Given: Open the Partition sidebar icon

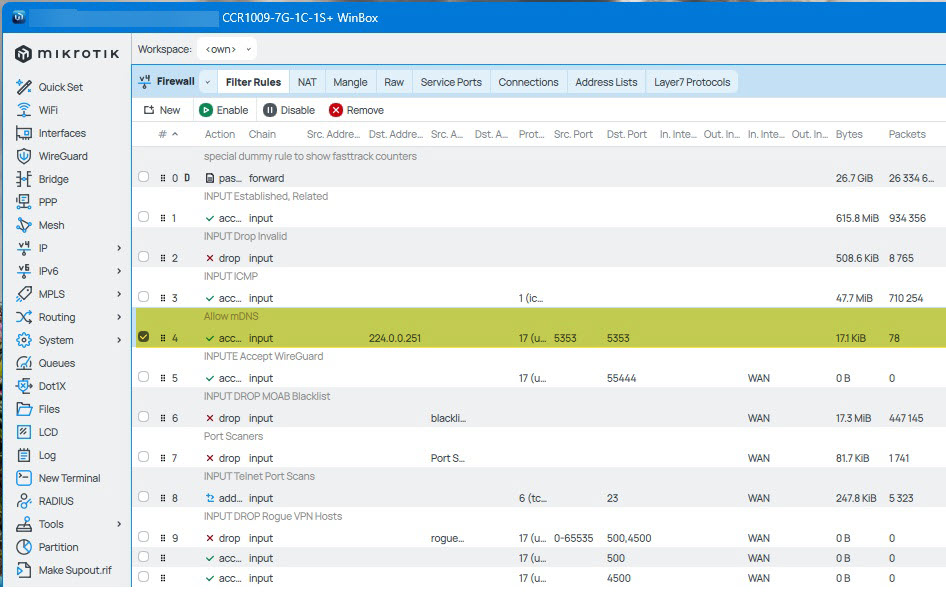Looking at the screenshot, I should click(24, 547).
